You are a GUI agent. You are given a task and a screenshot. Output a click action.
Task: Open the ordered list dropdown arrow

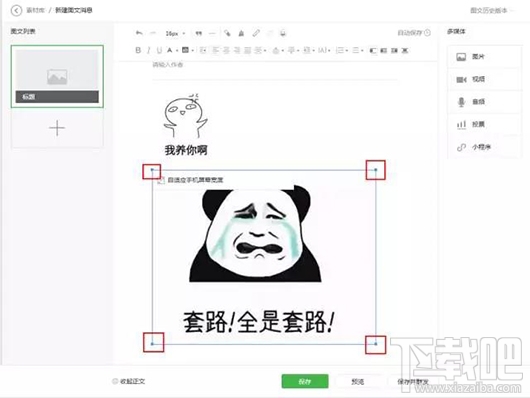(x=347, y=51)
